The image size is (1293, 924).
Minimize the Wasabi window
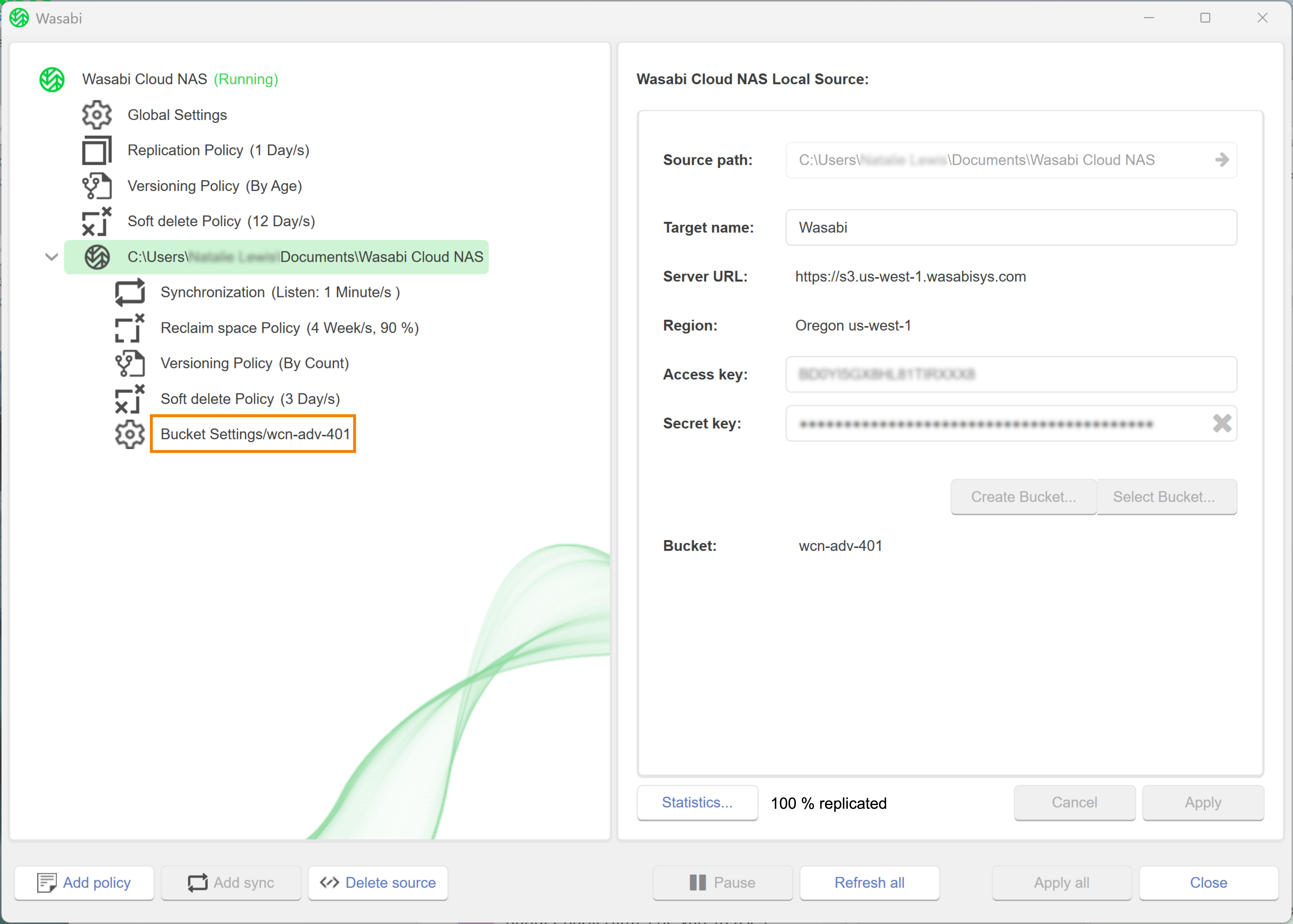tap(1149, 18)
